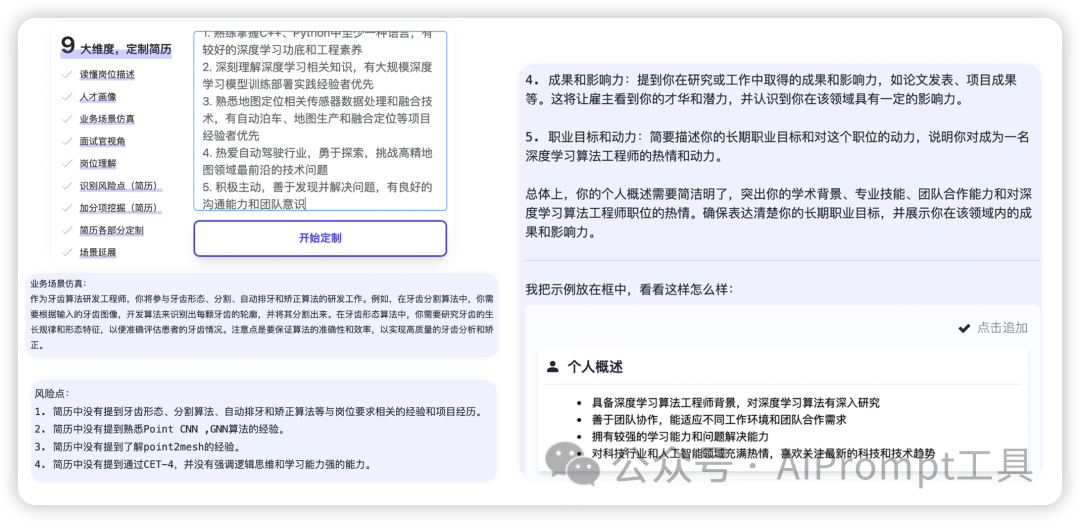
Task: Click risk point 4 mentioning CET-4
Action: pos(203,464)
